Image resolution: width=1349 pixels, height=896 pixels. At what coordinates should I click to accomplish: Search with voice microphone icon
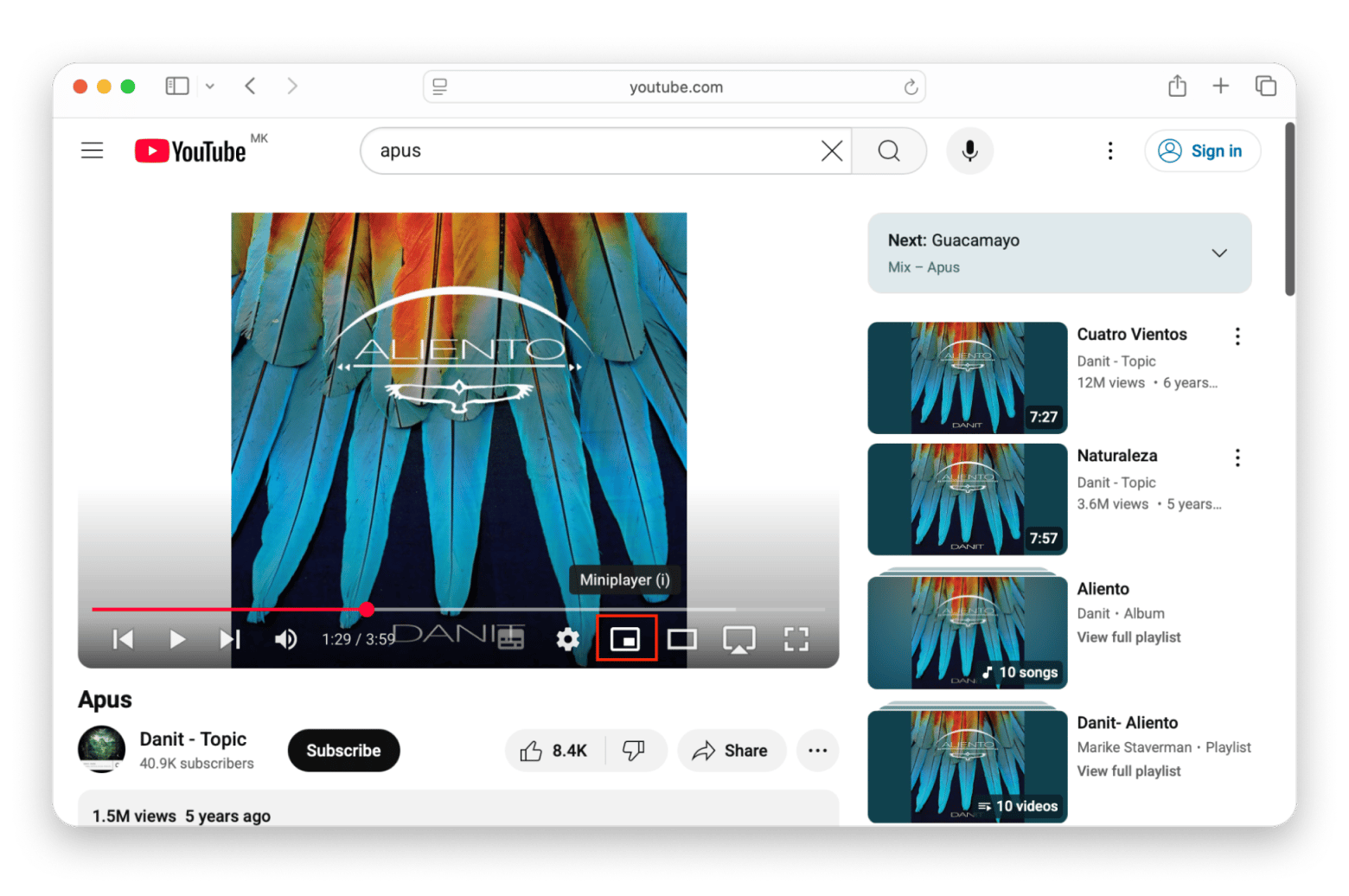pyautogui.click(x=969, y=150)
